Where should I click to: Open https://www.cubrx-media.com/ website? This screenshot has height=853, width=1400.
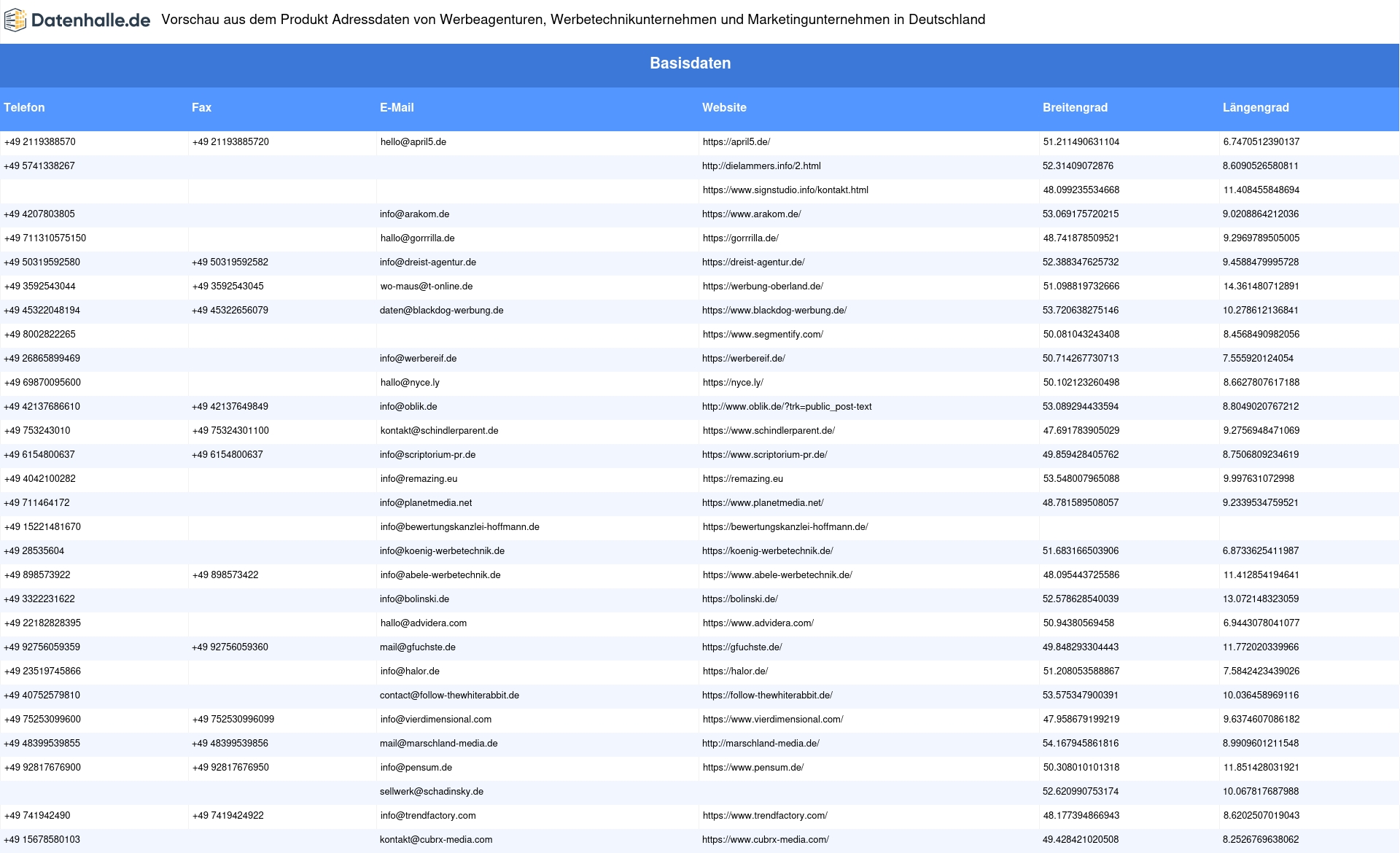766,840
